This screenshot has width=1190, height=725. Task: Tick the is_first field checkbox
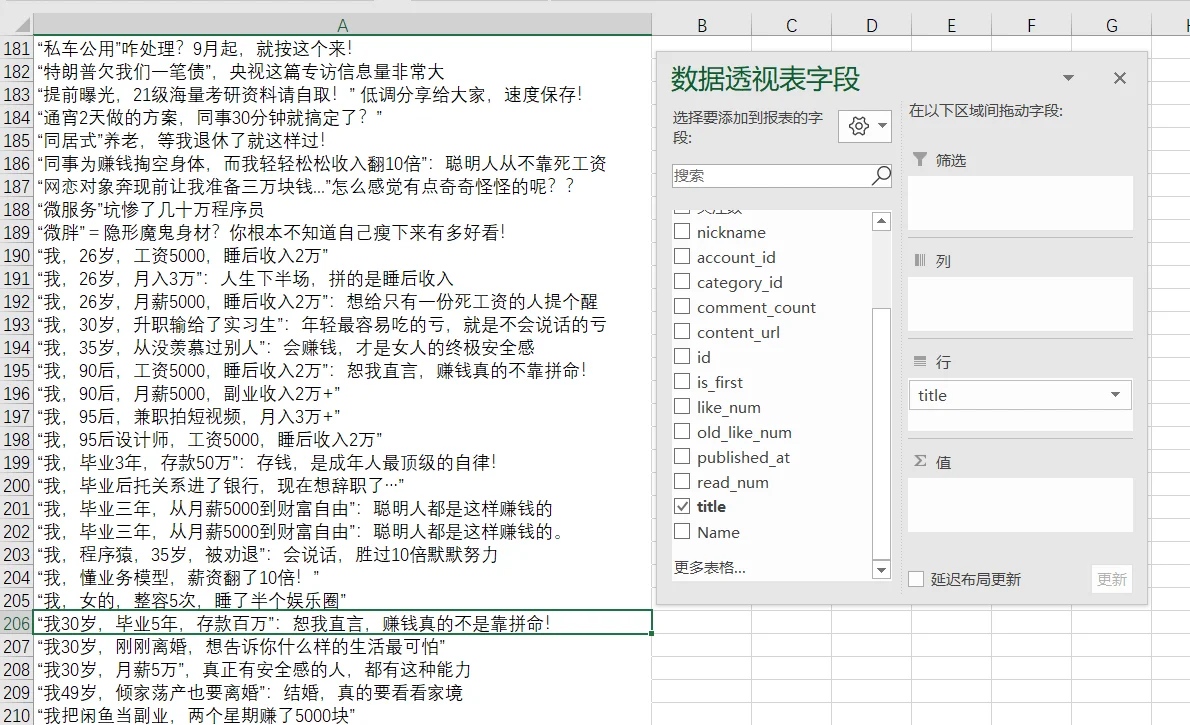click(682, 381)
